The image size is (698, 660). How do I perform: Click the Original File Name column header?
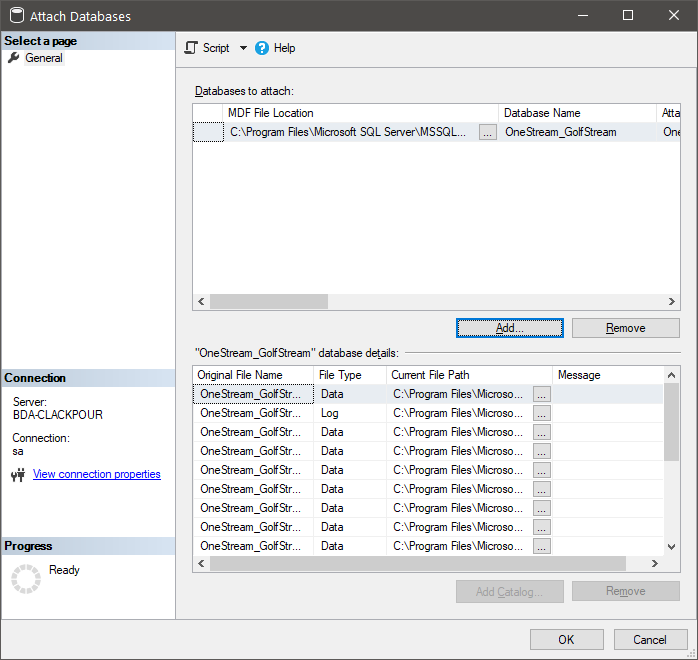pos(253,375)
